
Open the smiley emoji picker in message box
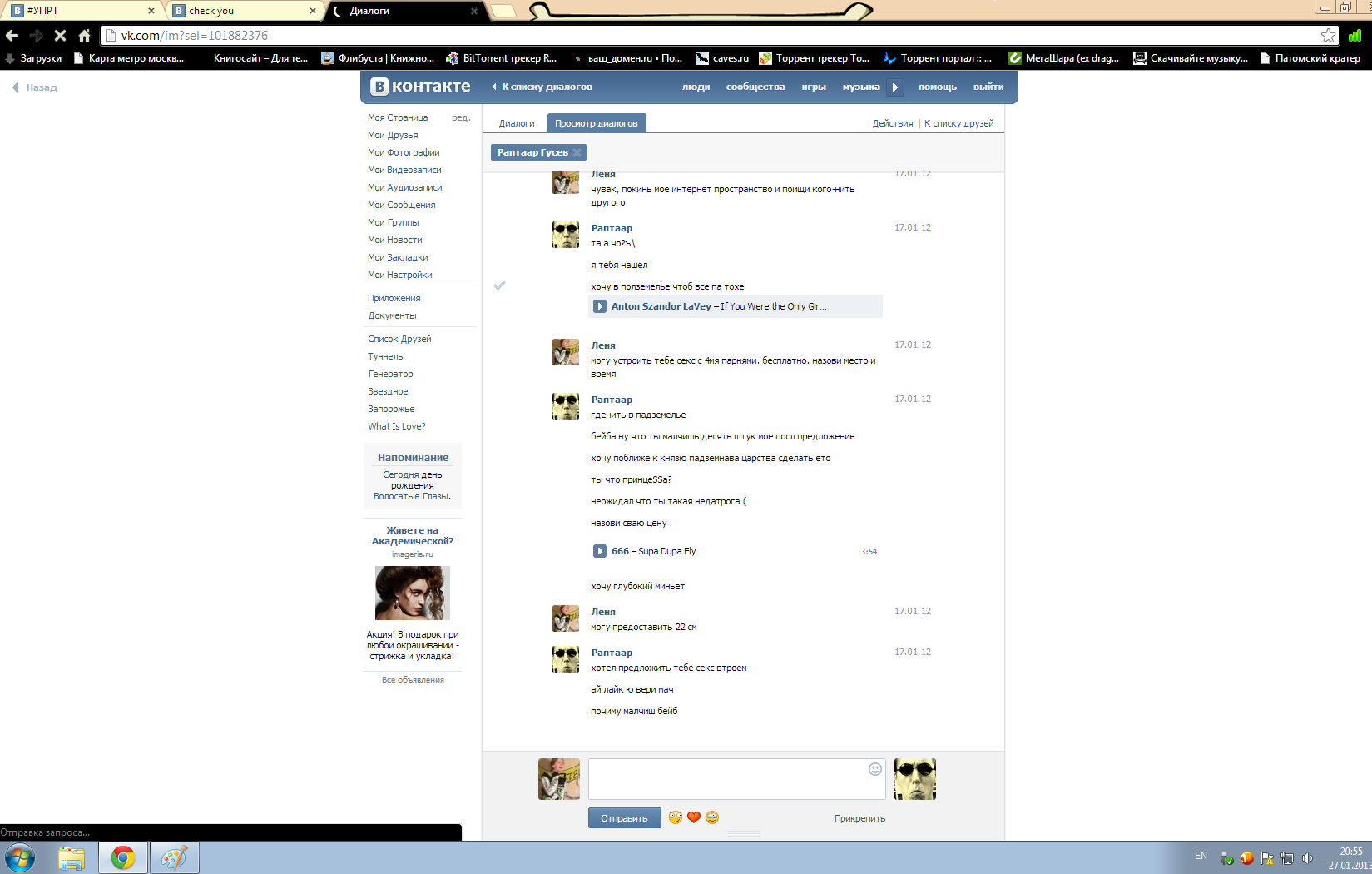tap(874, 769)
